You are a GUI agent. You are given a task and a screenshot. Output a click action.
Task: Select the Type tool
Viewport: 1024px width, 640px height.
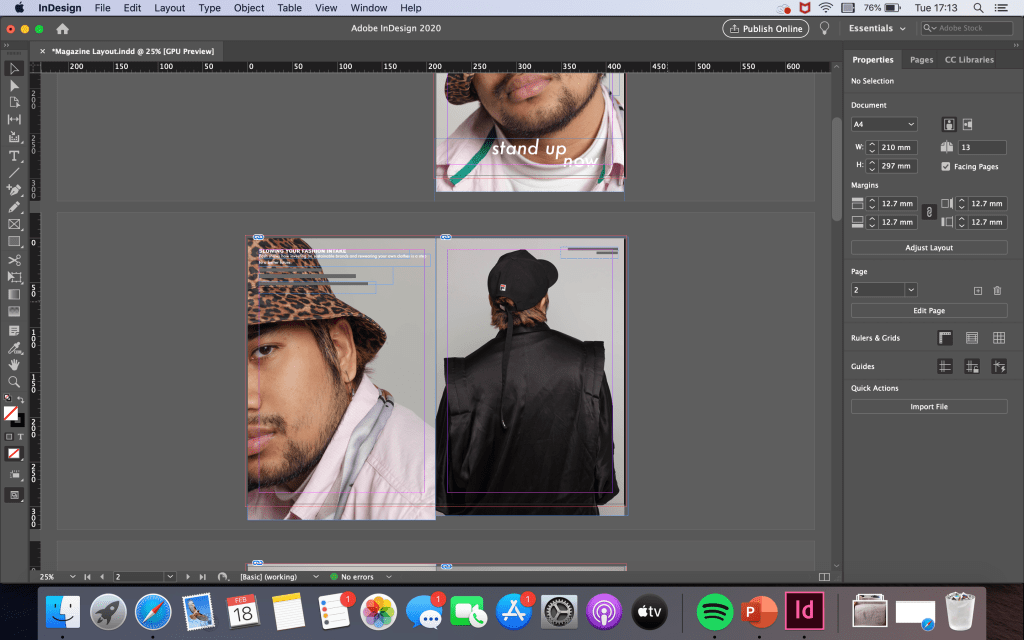point(14,155)
